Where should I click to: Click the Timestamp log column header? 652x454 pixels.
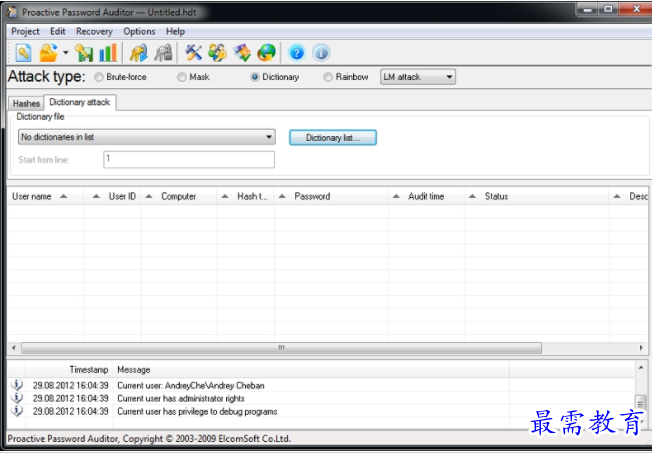(x=69, y=370)
